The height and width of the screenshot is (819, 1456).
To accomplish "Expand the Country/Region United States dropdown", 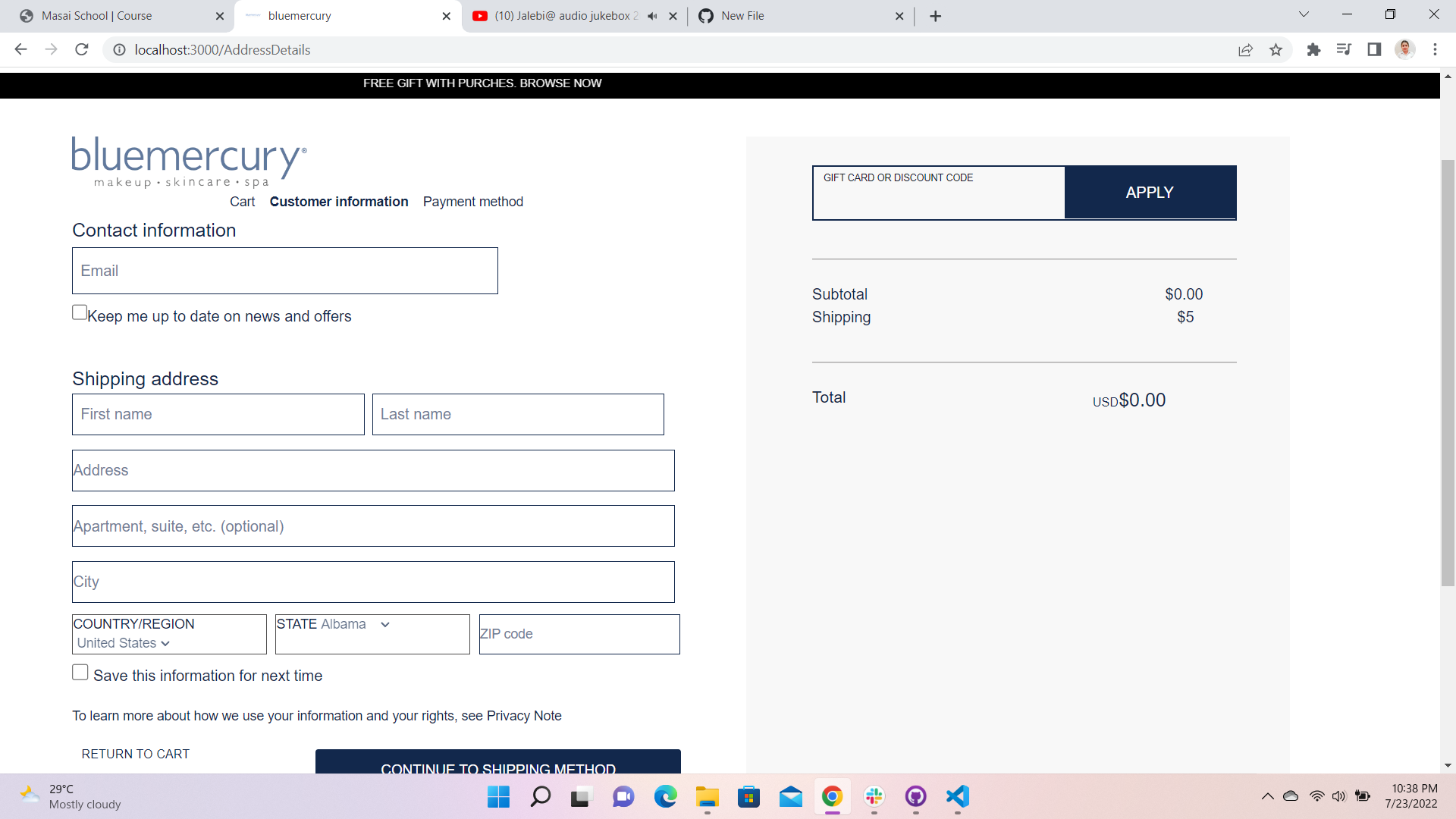I will 124,643.
